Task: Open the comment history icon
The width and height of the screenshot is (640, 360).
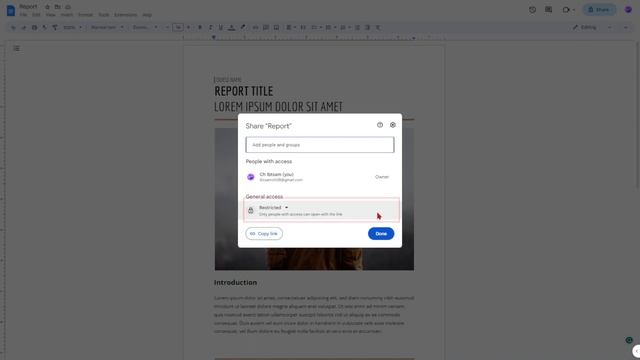Action: point(548,9)
